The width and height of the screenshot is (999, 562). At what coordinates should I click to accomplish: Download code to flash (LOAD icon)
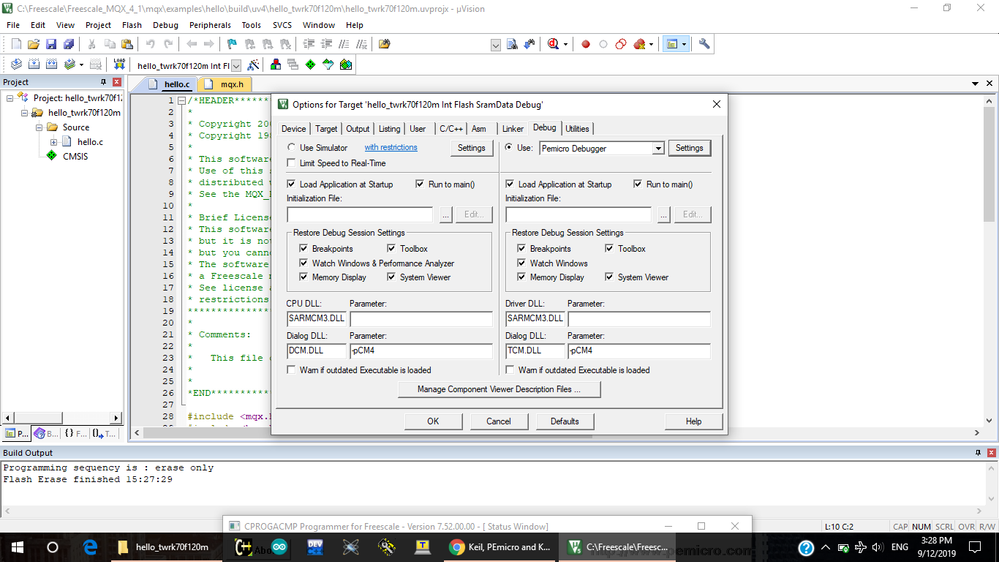[119, 64]
